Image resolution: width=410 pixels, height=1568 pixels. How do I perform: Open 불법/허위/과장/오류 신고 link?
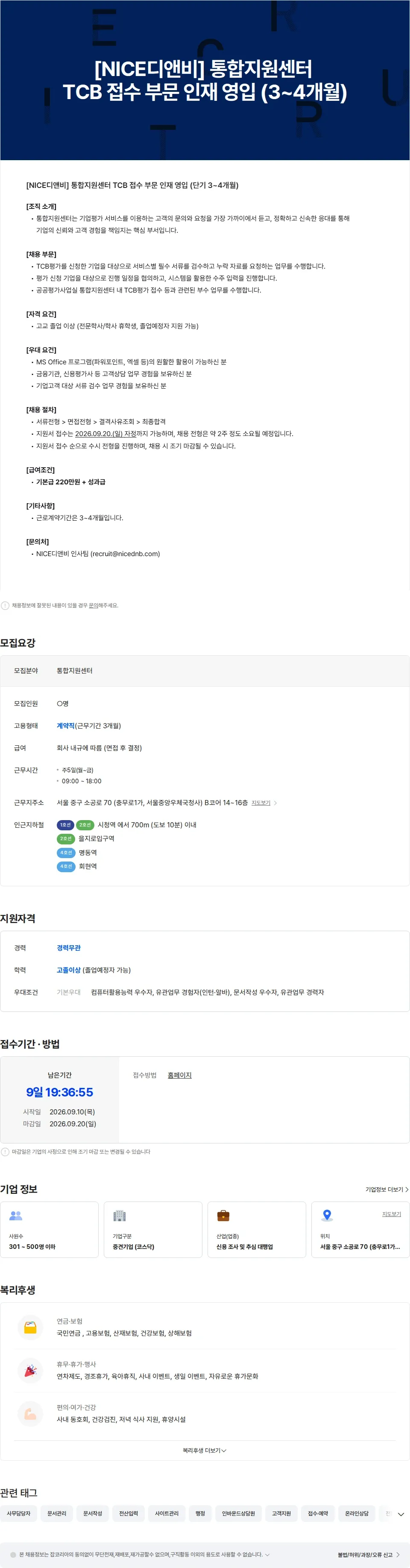(369, 1555)
